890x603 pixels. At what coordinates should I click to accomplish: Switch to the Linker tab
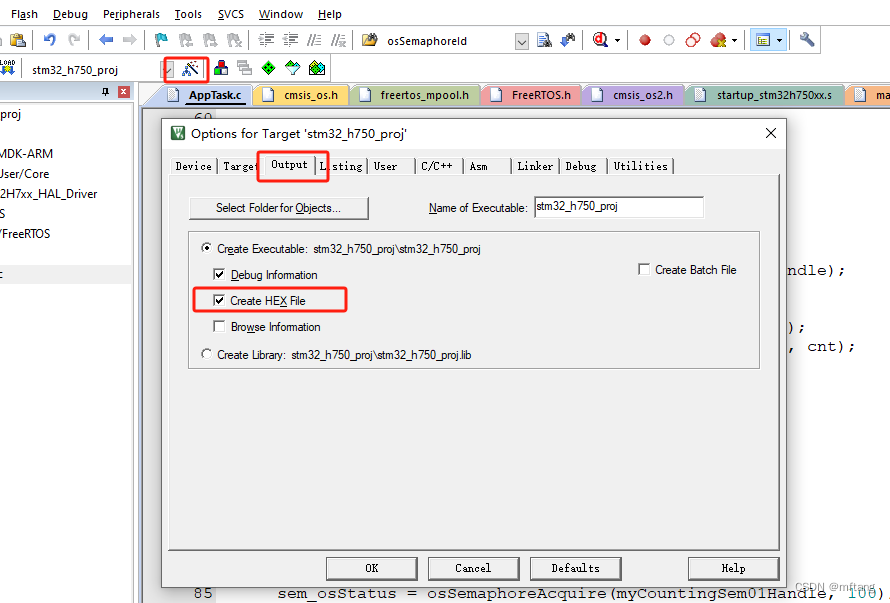[535, 166]
